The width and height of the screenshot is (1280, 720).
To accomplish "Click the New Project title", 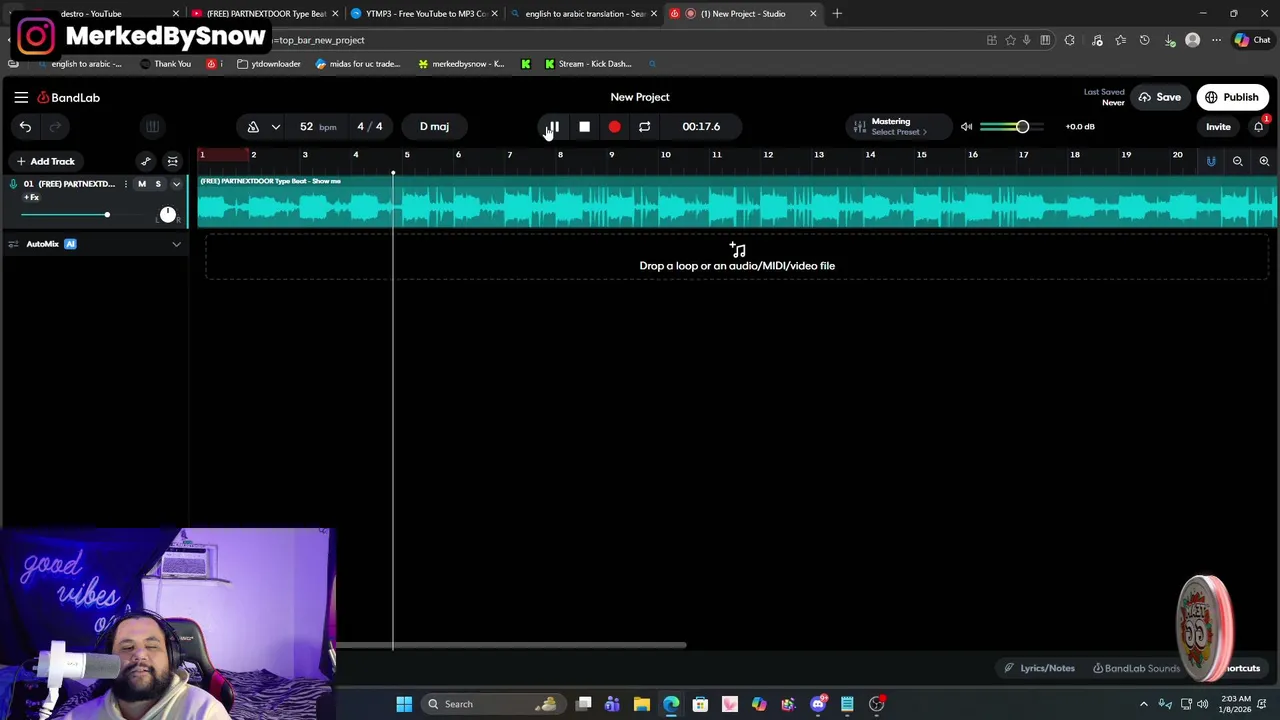I will coord(640,97).
